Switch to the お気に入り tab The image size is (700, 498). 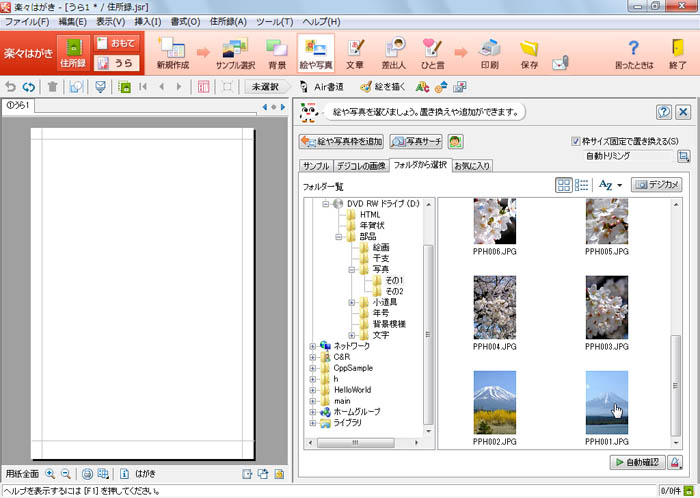[473, 165]
